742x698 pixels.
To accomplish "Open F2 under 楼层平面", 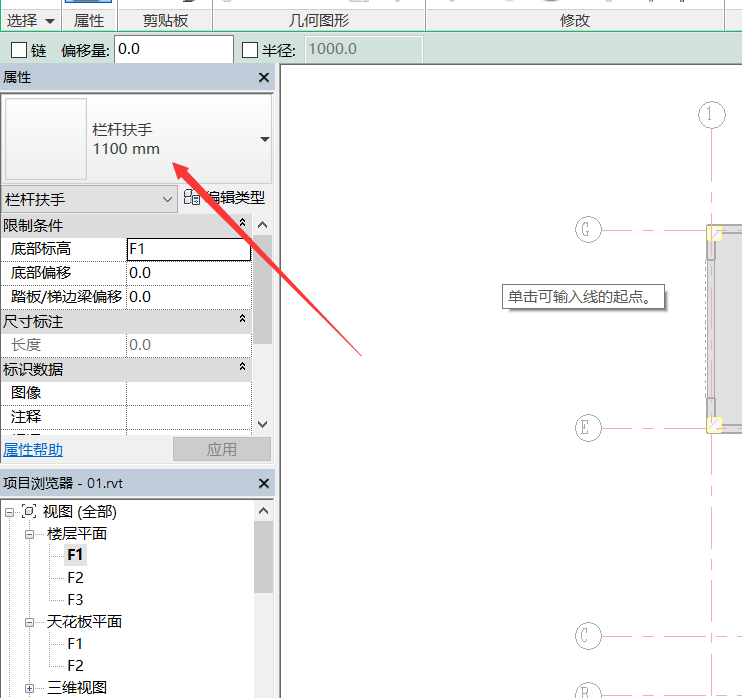I will (75, 578).
